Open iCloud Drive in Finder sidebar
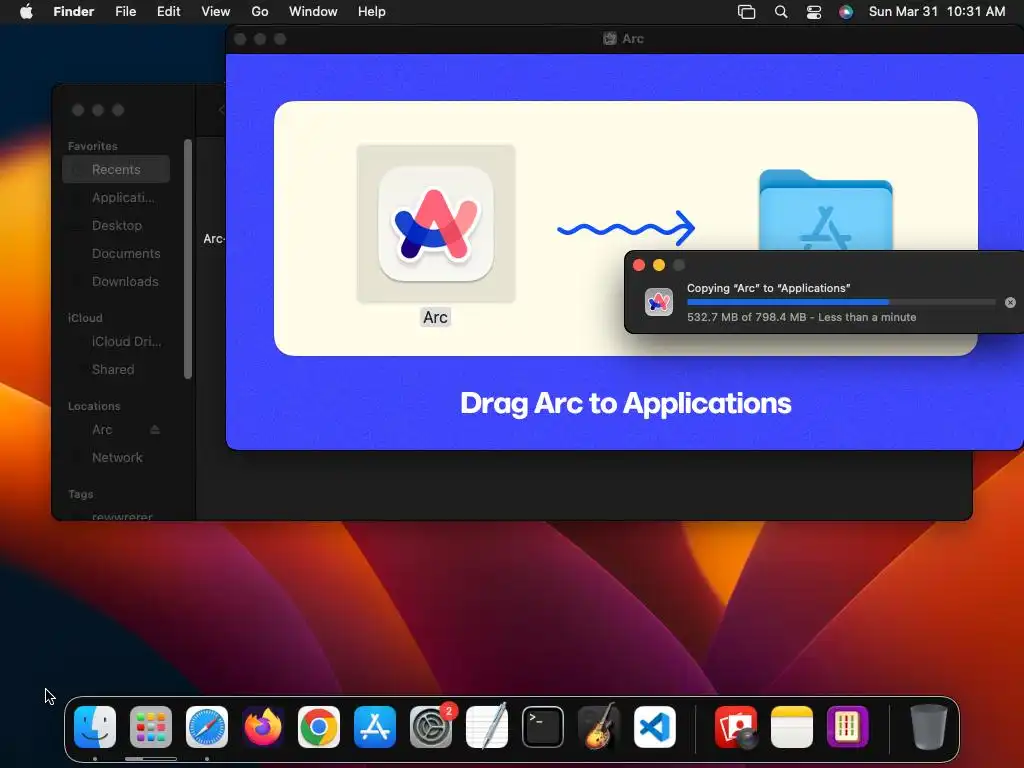This screenshot has width=1024, height=768. click(x=116, y=342)
